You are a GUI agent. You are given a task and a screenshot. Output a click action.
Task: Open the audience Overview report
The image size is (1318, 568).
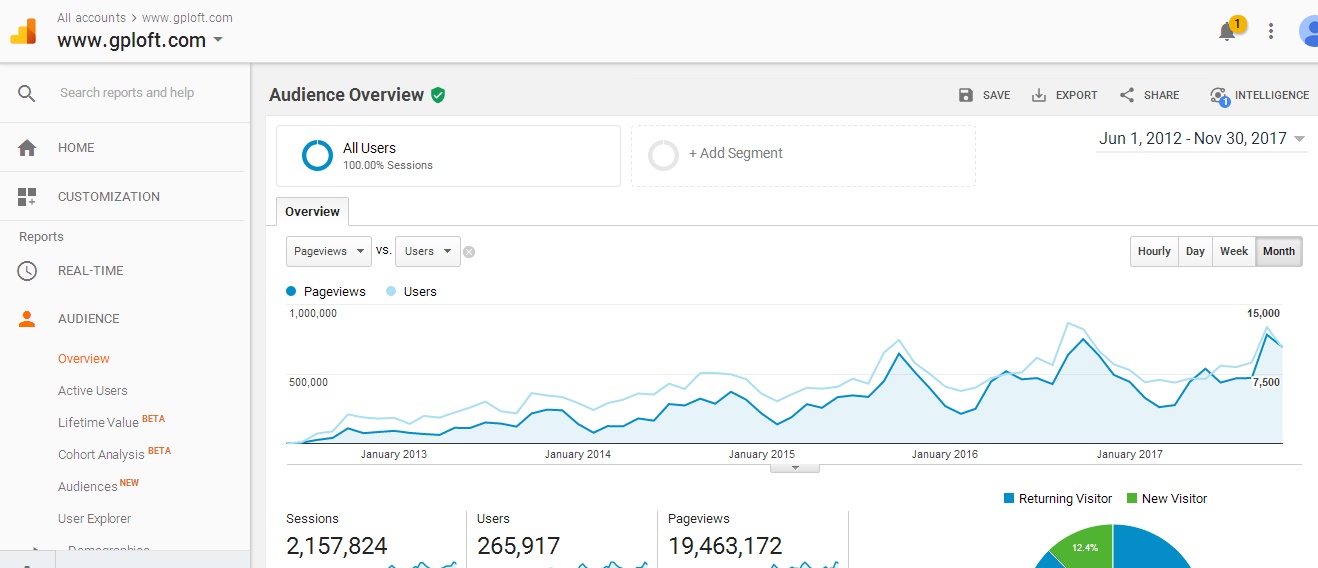pyautogui.click(x=84, y=359)
